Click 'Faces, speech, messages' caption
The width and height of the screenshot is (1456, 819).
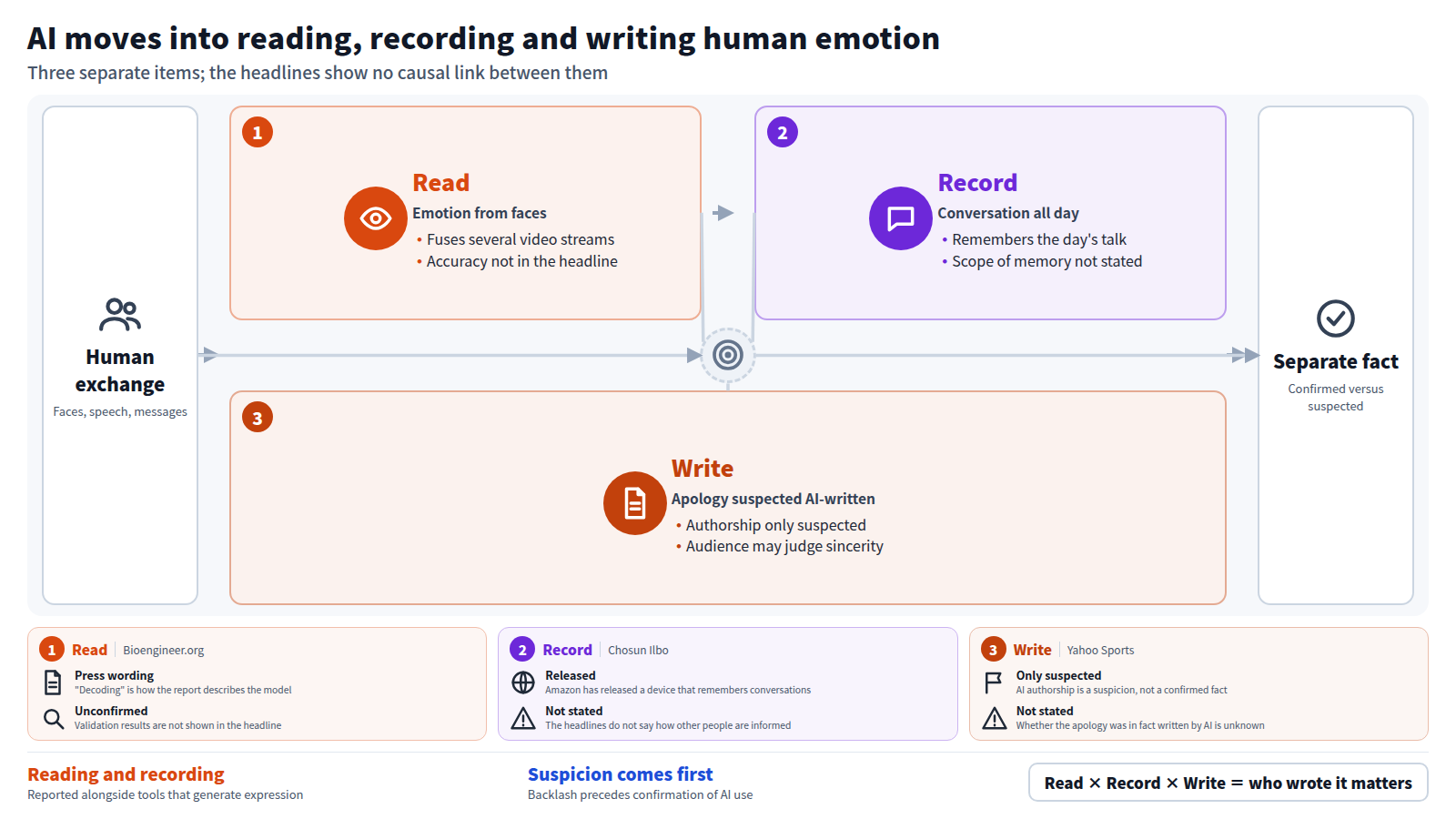tap(120, 411)
